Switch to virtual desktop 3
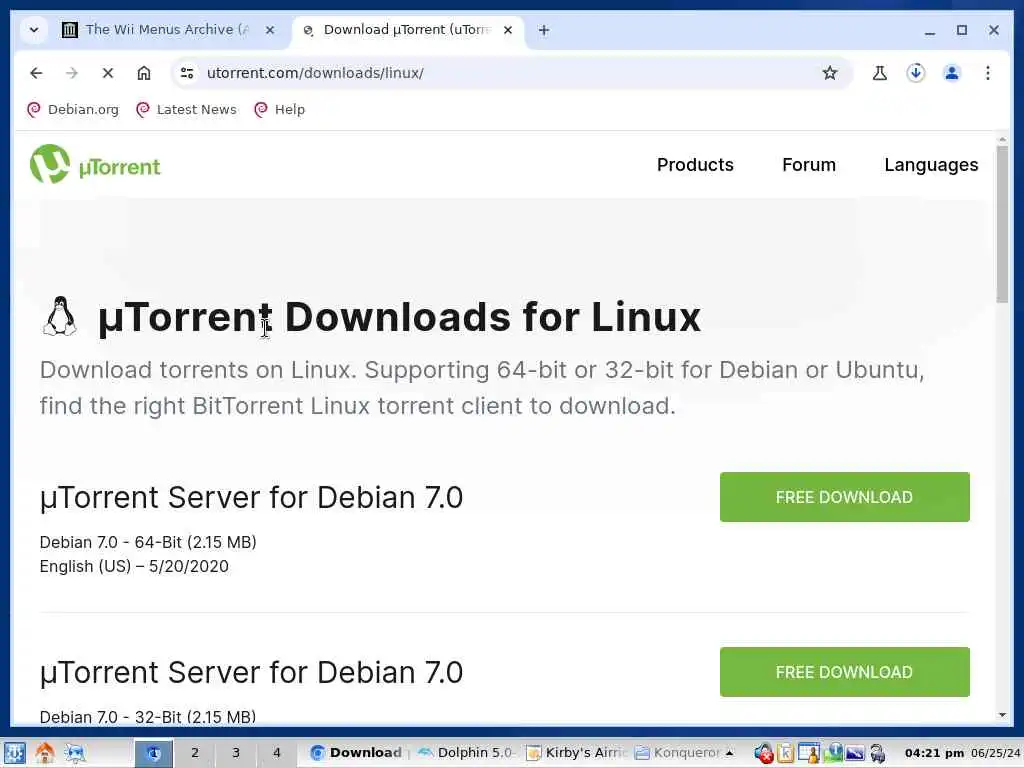 [x=236, y=753]
